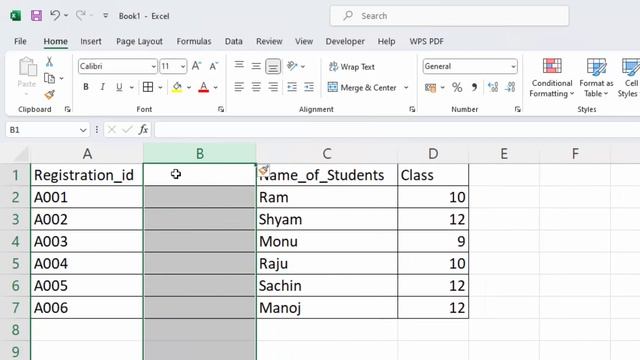Open fill color palette dropdown arrow
Image resolution: width=640 pixels, height=360 pixels.
(x=189, y=87)
